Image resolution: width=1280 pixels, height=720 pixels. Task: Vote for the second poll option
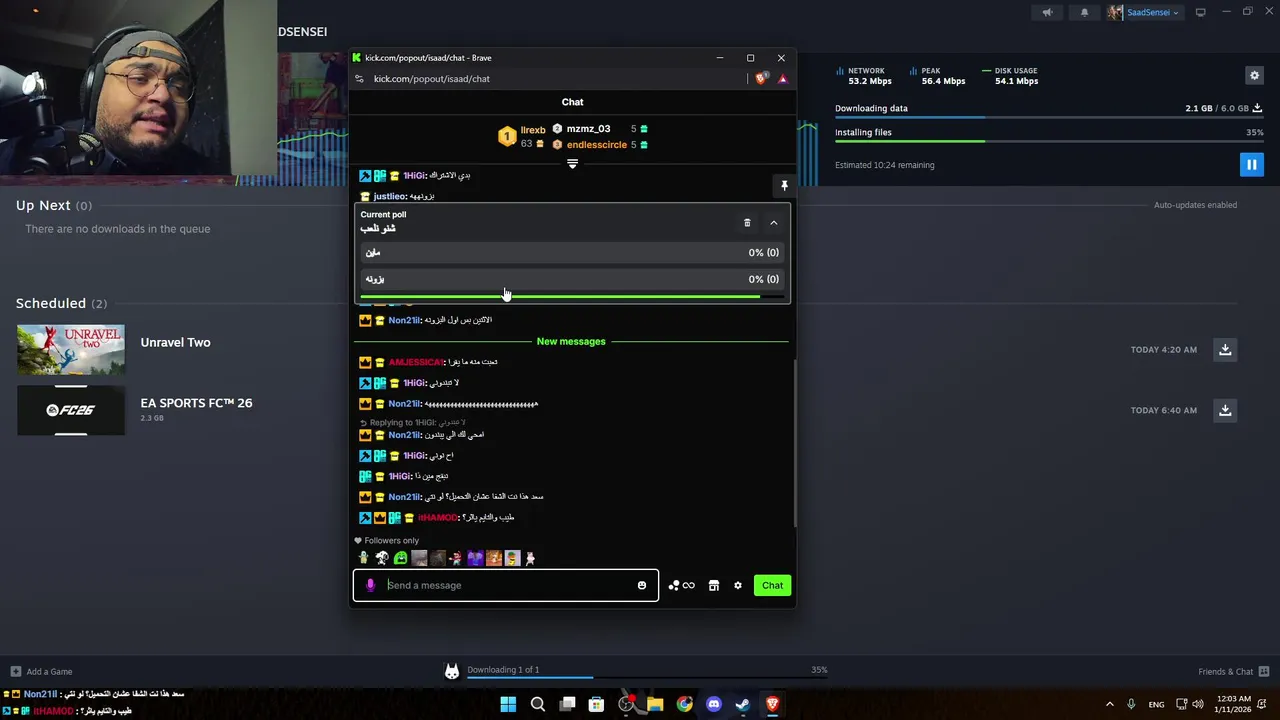(572, 279)
